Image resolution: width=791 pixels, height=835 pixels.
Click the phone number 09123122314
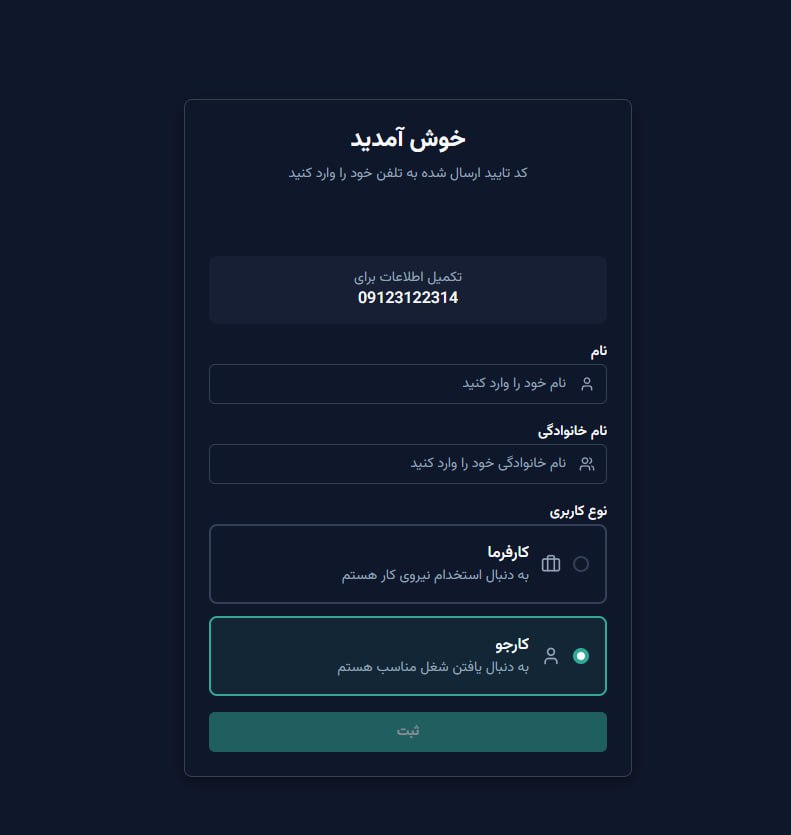click(408, 298)
